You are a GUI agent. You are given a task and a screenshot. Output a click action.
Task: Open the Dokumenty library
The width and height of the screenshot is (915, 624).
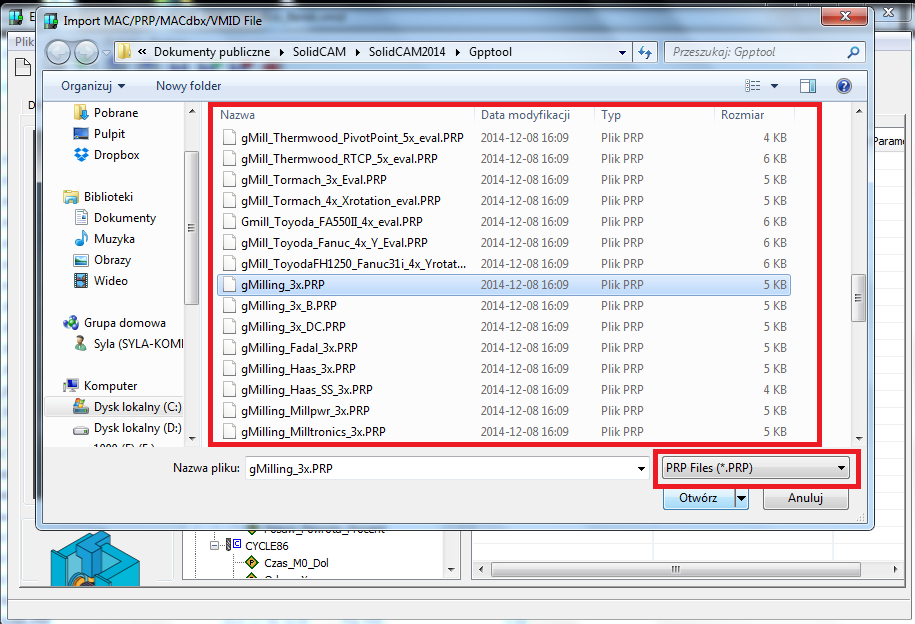coord(125,218)
